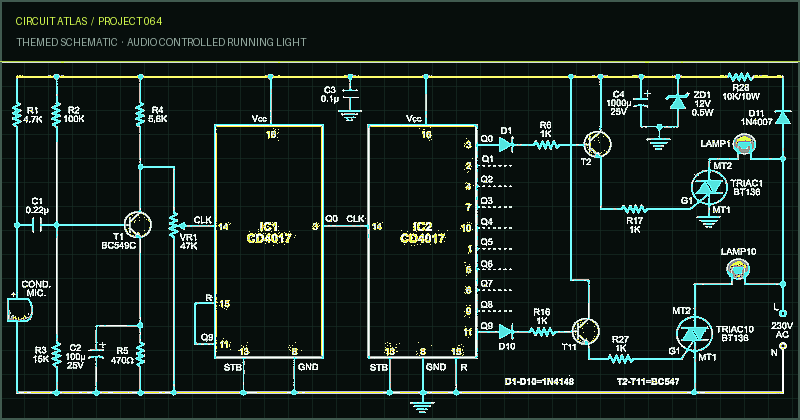Select the 'AUDIO CONTROLLED RUNNING LIGHT' subtitle
Viewport: 800px width, 420px height.
[x=217, y=42]
